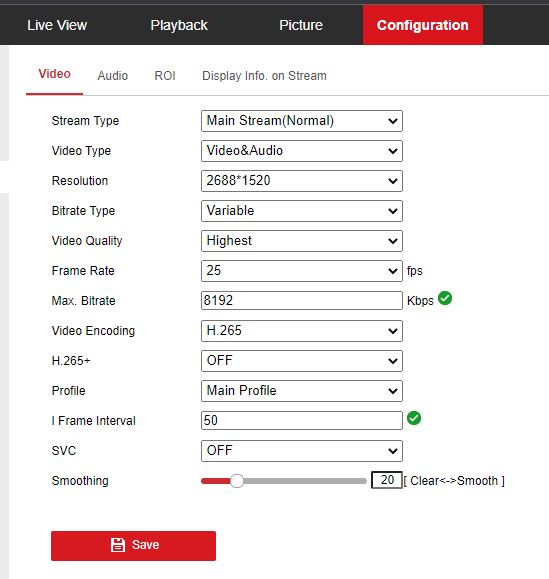Switch to the Audio tab
549x579 pixels.
[x=113, y=76]
